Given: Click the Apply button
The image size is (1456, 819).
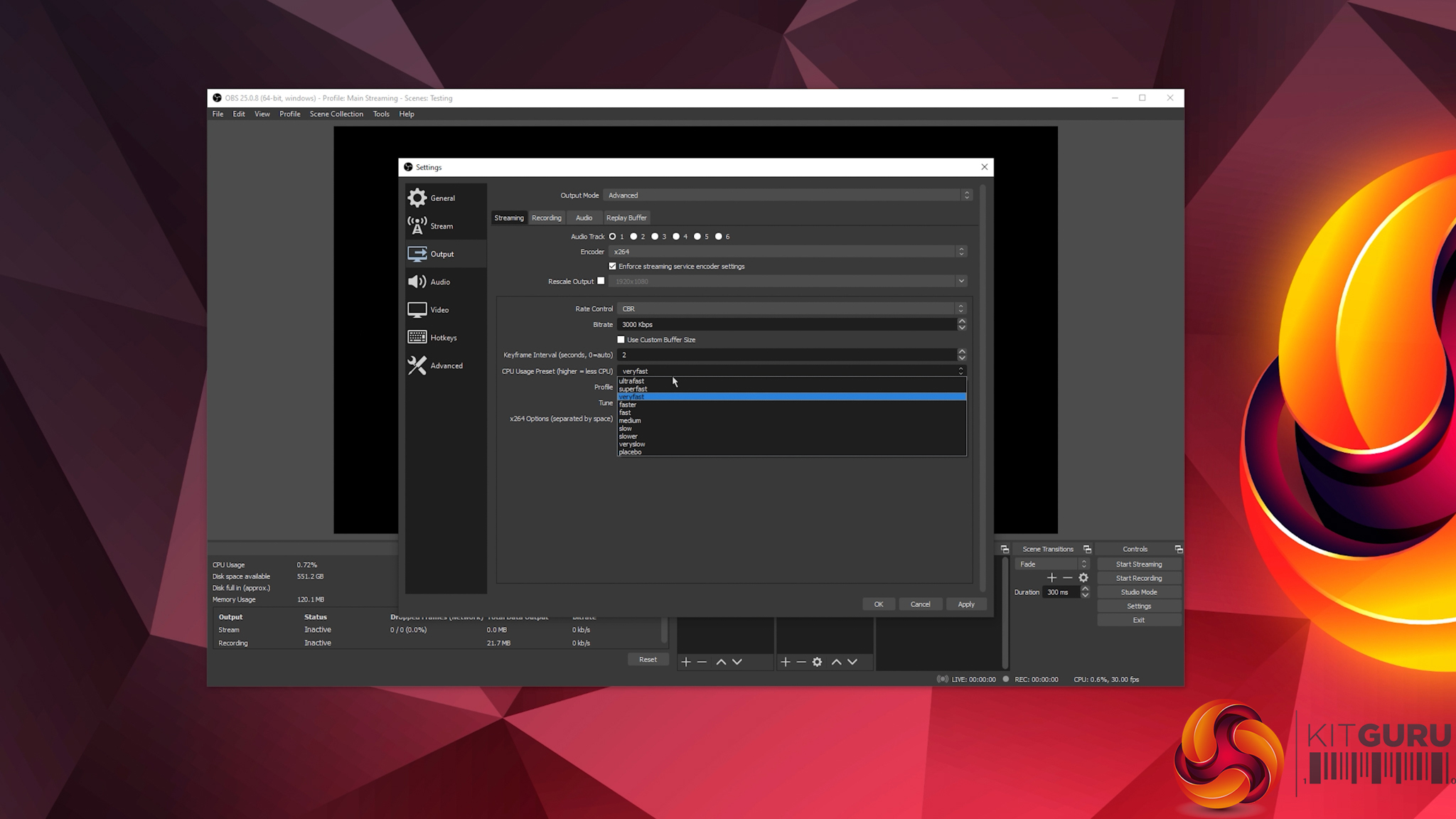Looking at the screenshot, I should [965, 604].
